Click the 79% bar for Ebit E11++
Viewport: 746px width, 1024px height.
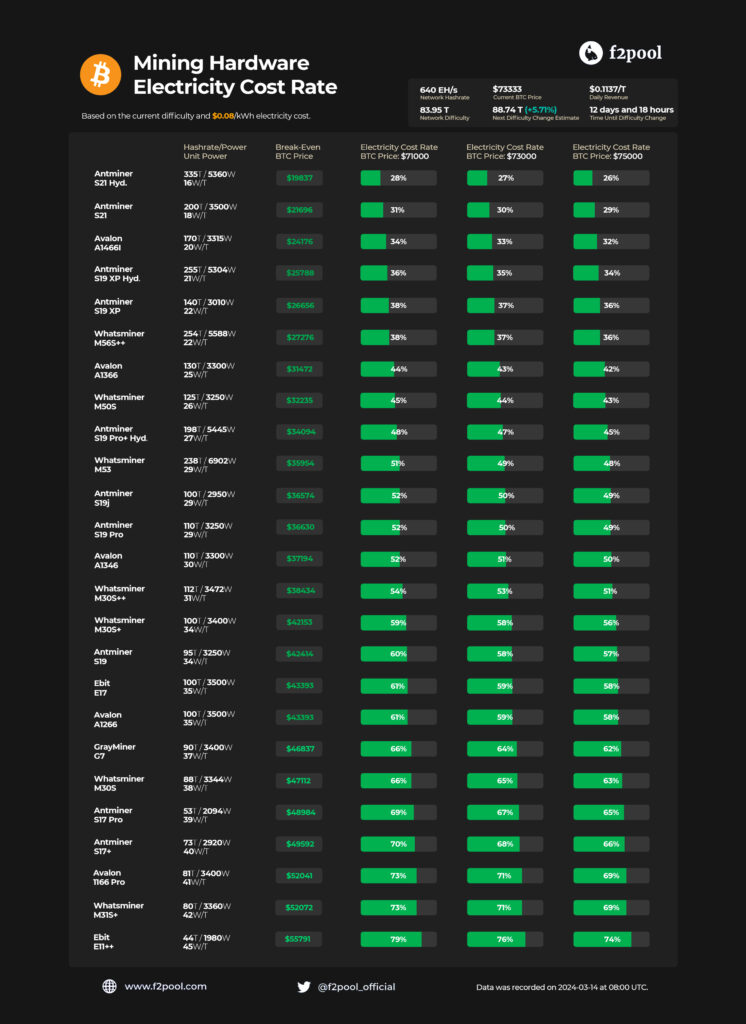click(x=398, y=940)
